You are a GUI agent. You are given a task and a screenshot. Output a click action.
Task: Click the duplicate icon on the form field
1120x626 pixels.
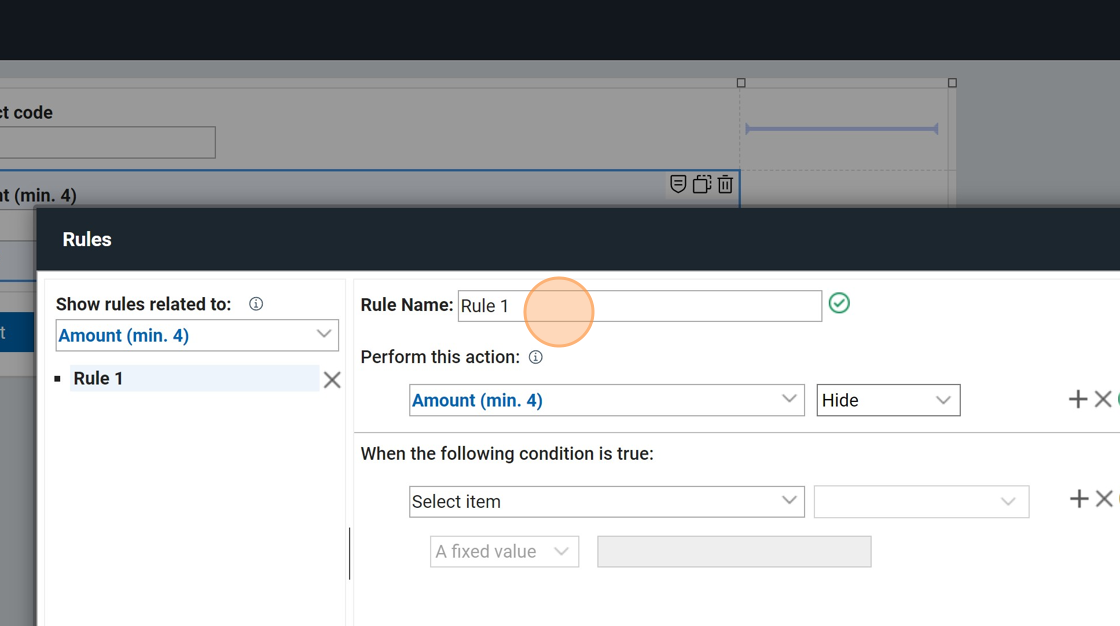tap(702, 184)
